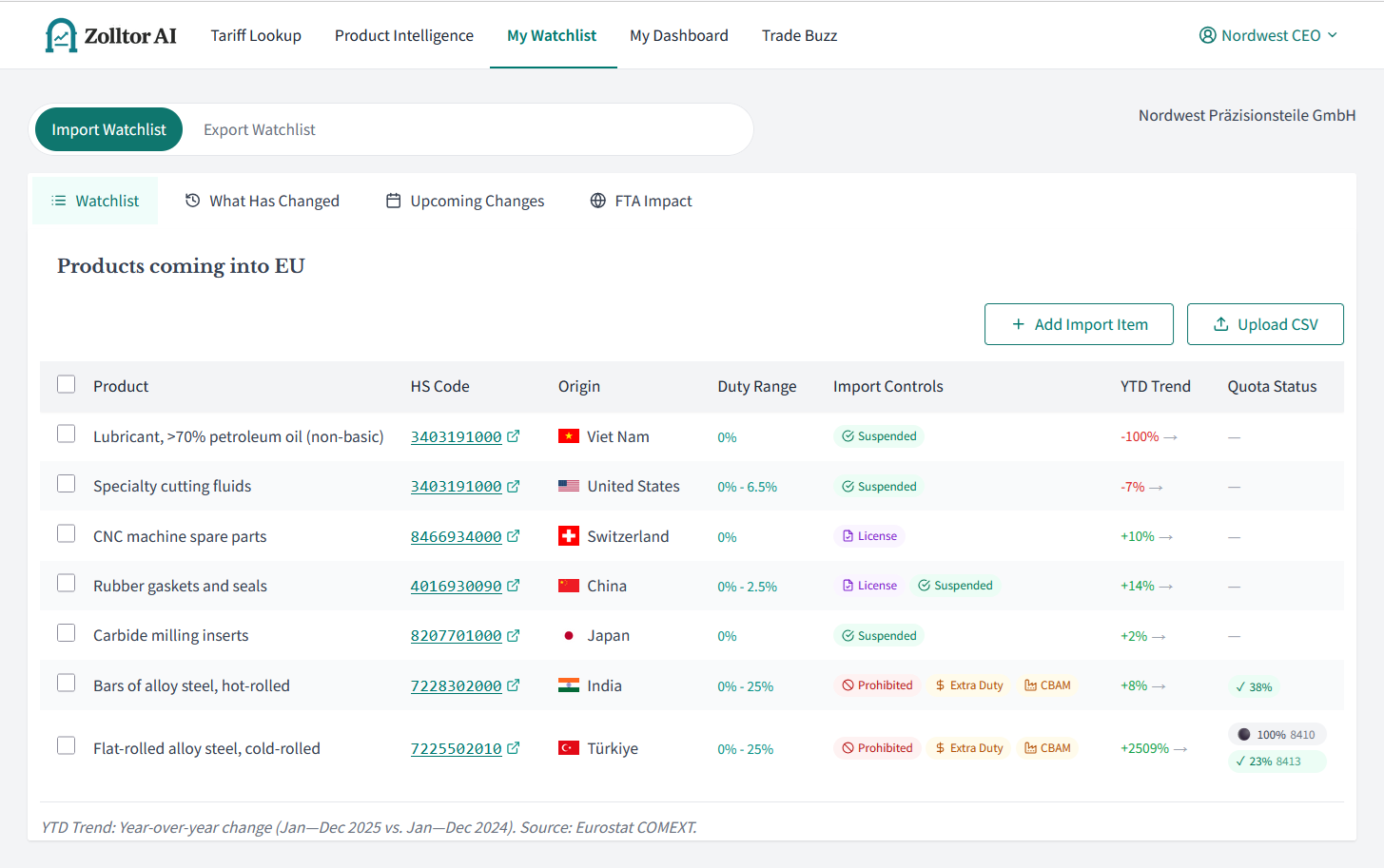Open the external link icon beside HS code 8466934000

[514, 535]
